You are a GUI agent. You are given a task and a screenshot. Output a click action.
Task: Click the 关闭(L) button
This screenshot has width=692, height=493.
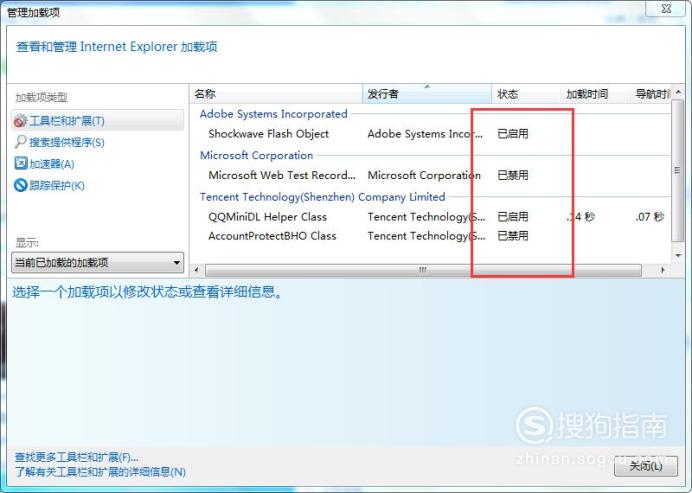[646, 466]
